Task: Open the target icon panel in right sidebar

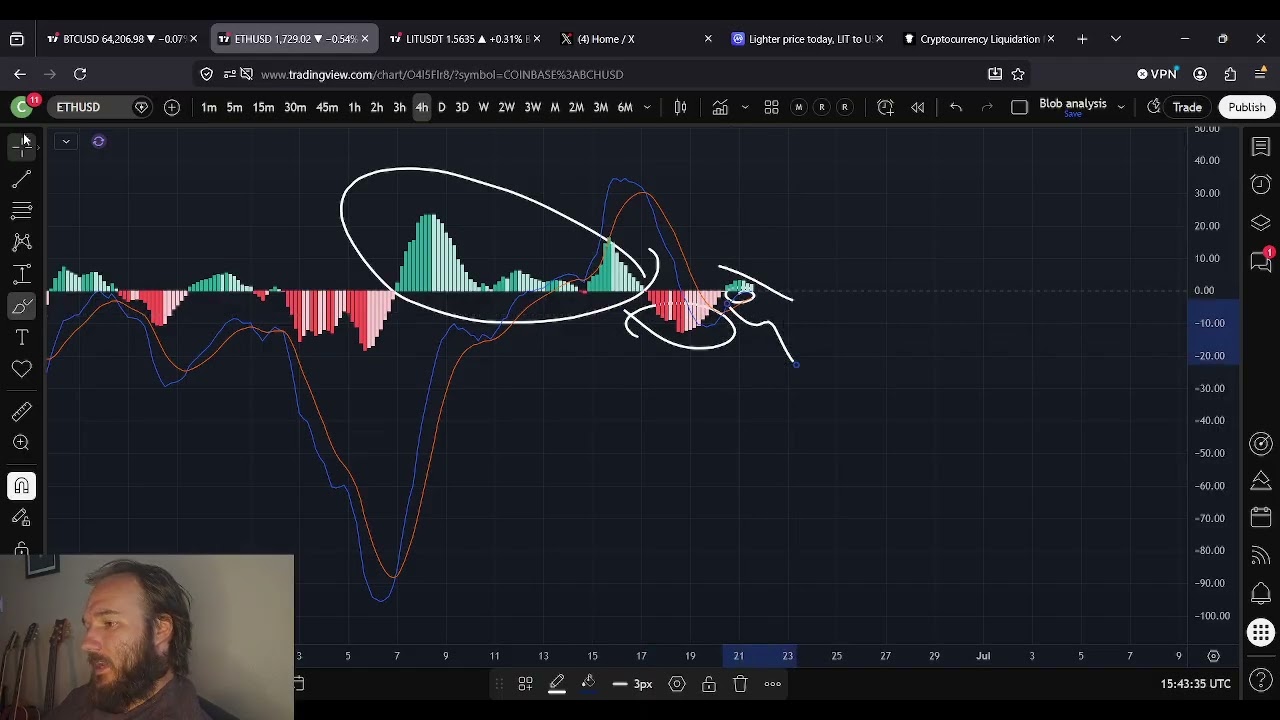Action: click(1261, 444)
